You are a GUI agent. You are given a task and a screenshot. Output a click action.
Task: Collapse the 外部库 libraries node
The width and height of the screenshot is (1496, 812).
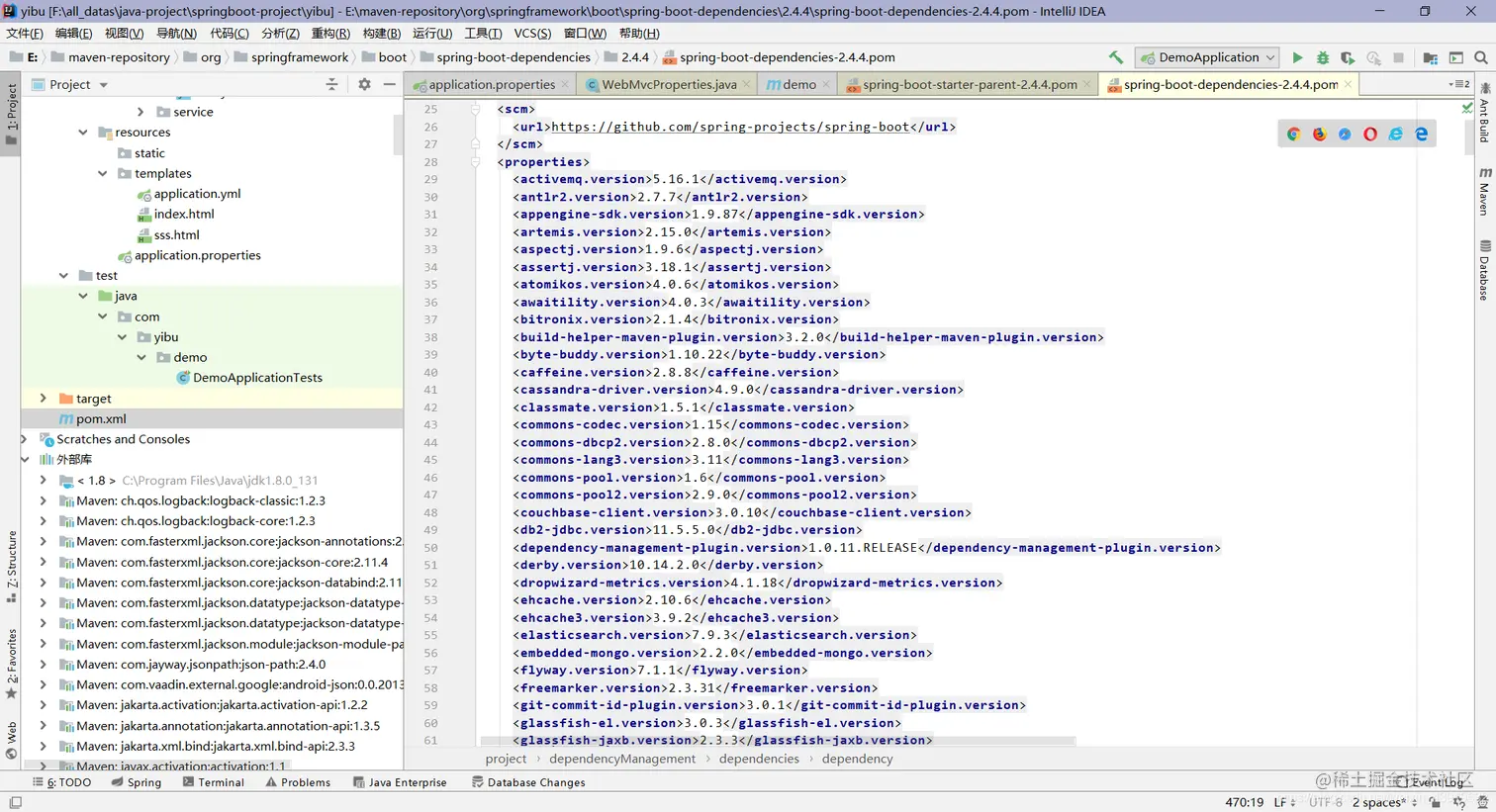[24, 459]
